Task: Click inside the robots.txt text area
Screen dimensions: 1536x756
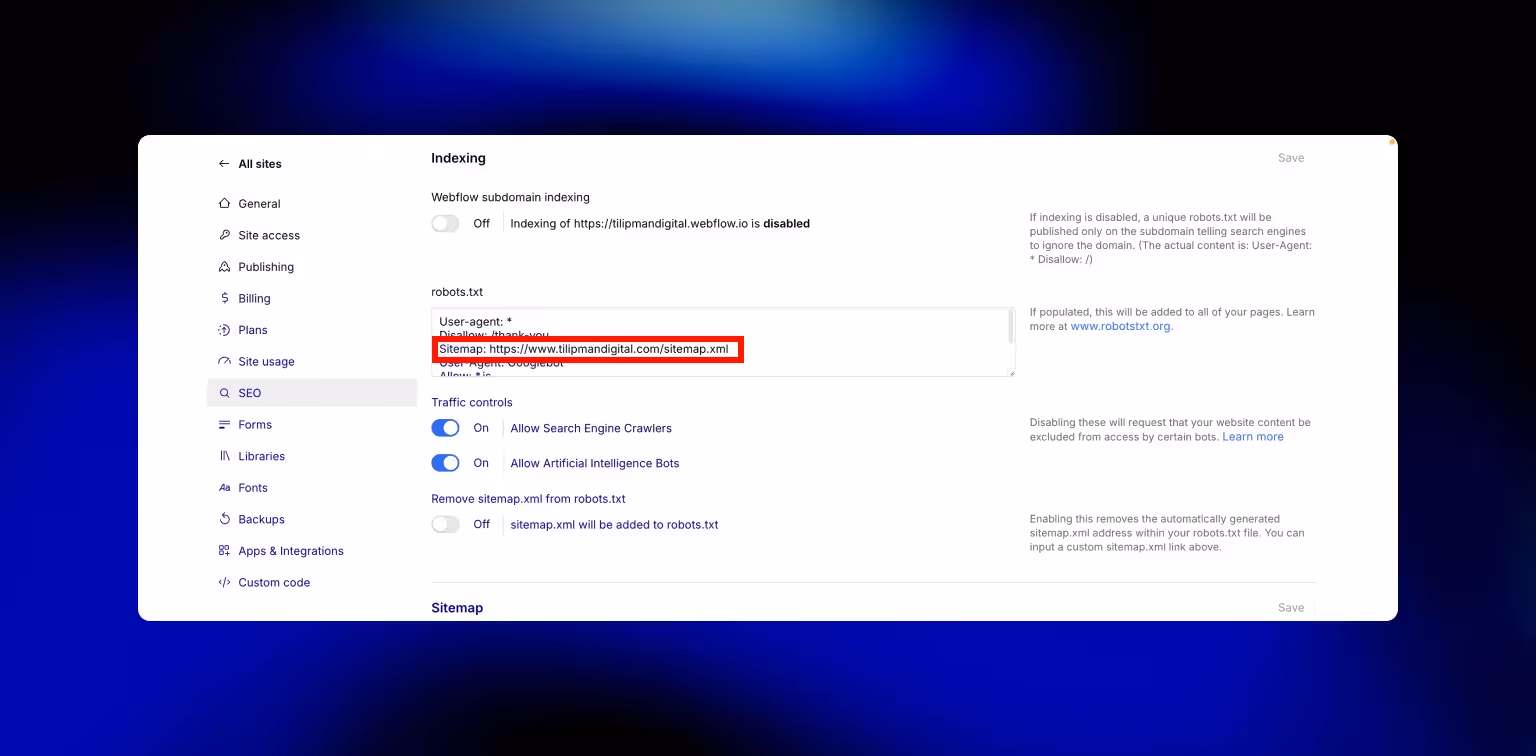Action: pos(723,342)
